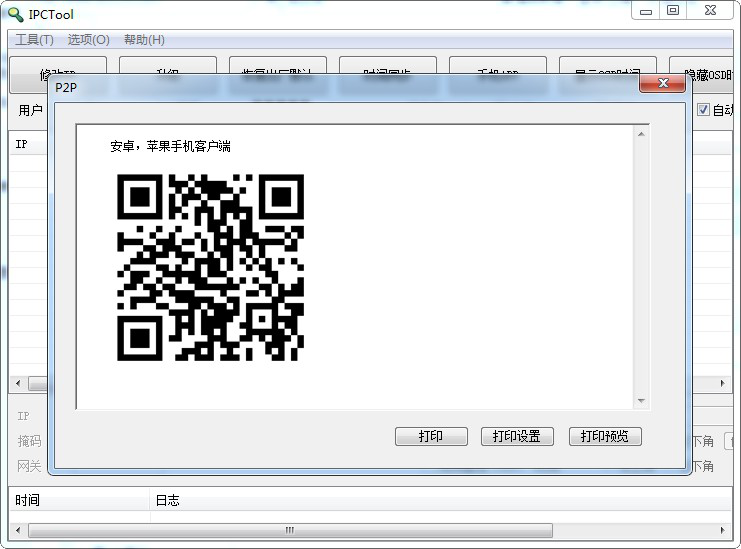Viewport: 741px width, 549px height.
Task: Click the log horizontal scrollbar thumb
Action: click(x=290, y=530)
